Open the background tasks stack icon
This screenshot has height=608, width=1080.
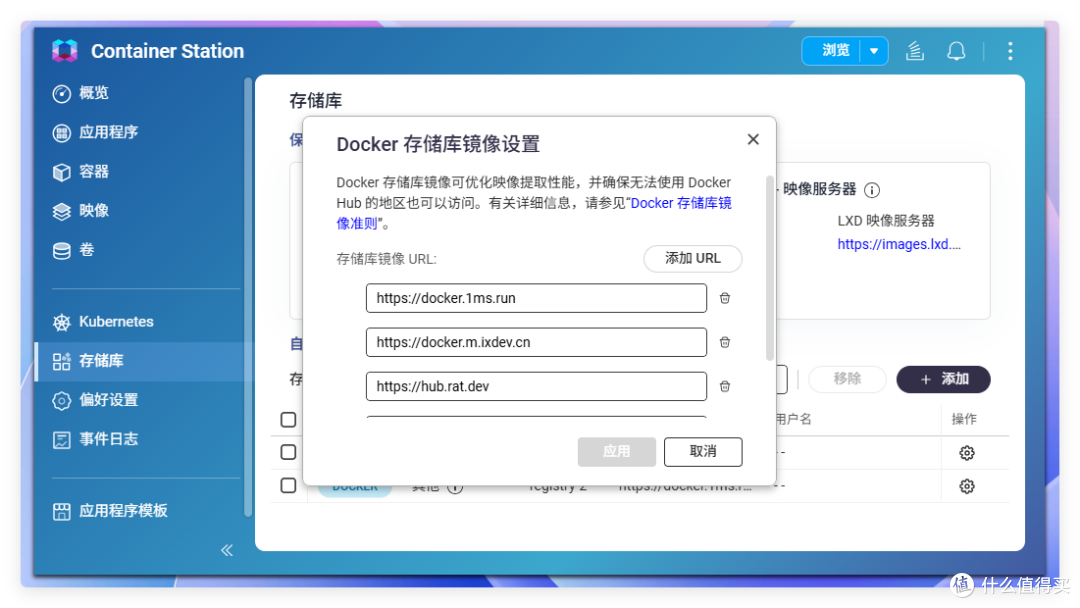point(915,51)
